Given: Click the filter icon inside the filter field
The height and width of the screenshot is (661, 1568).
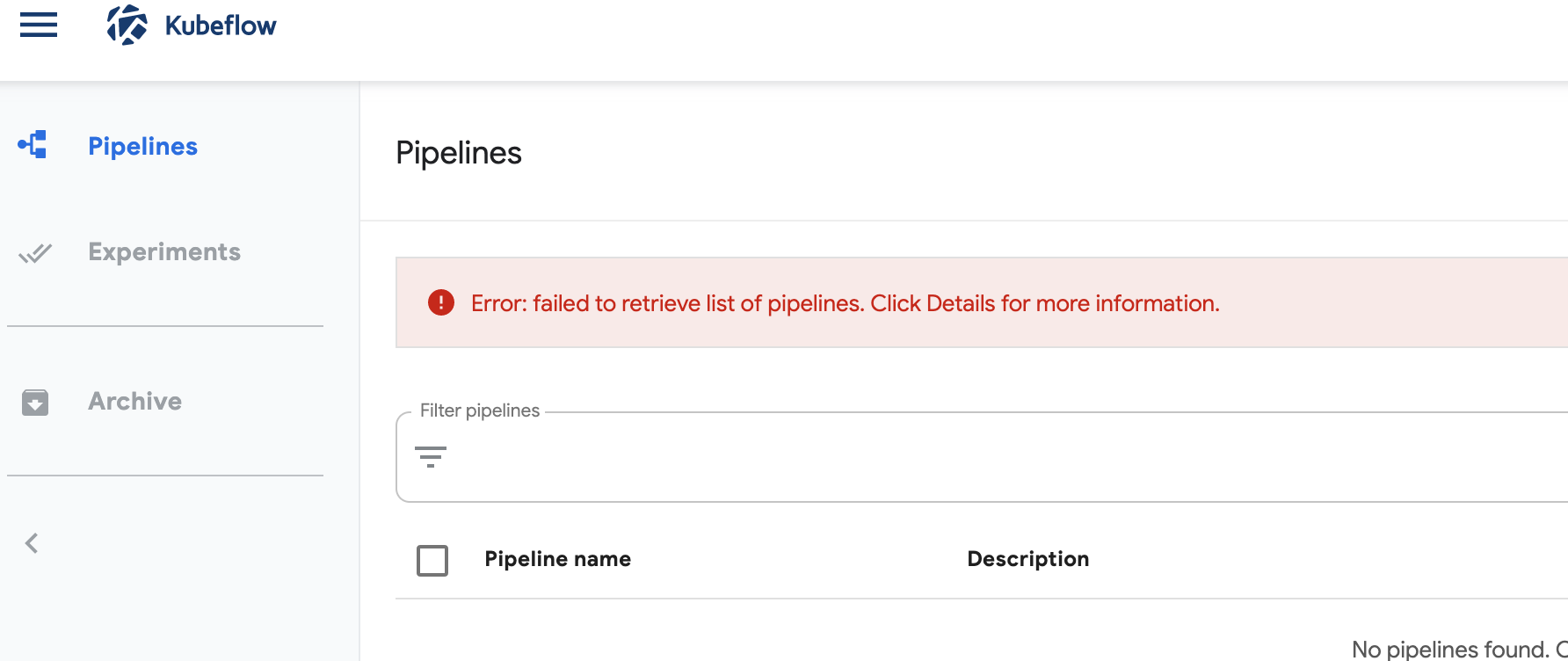Looking at the screenshot, I should tap(431, 457).
